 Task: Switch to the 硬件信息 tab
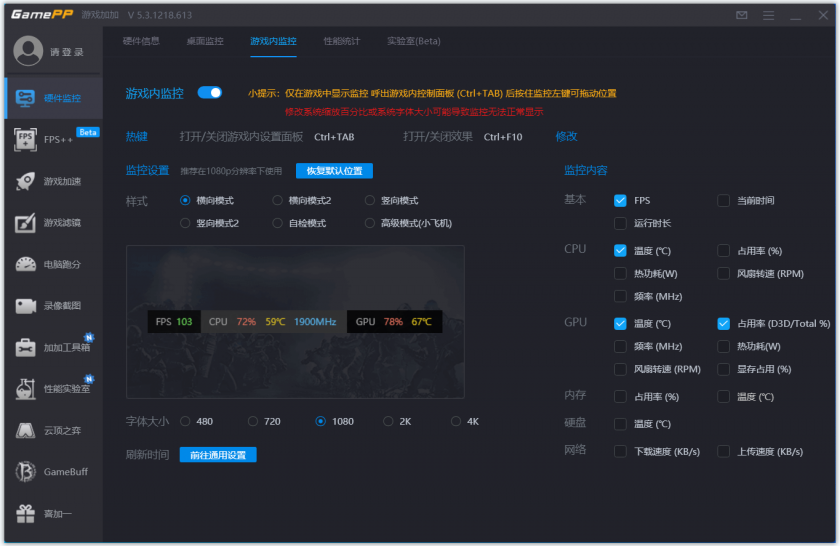click(x=141, y=41)
